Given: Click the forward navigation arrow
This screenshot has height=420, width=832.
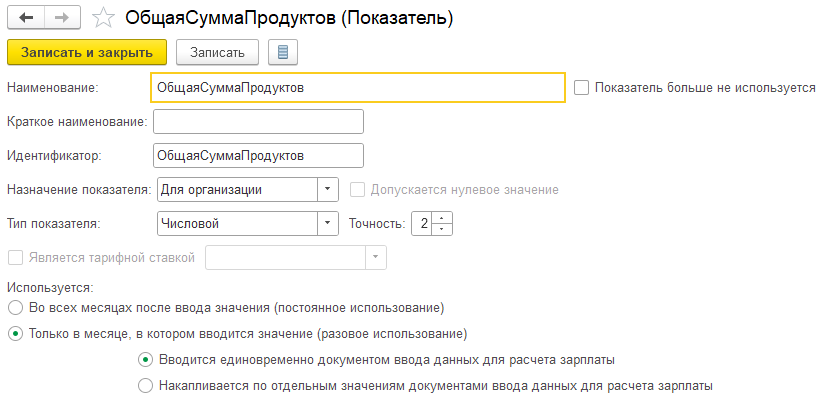Looking at the screenshot, I should 62,18.
